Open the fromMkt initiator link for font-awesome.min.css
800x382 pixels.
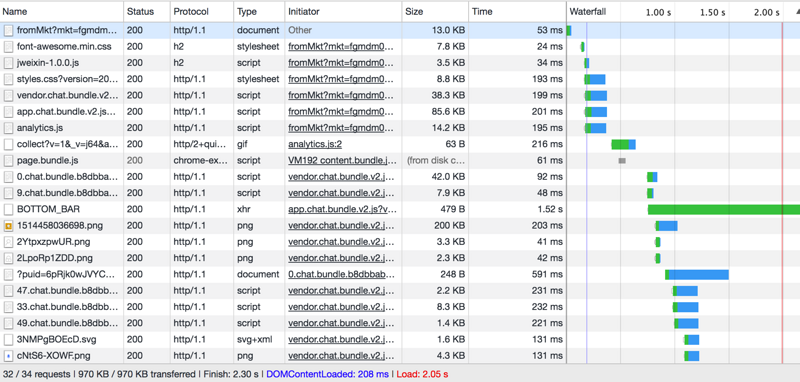(341, 46)
